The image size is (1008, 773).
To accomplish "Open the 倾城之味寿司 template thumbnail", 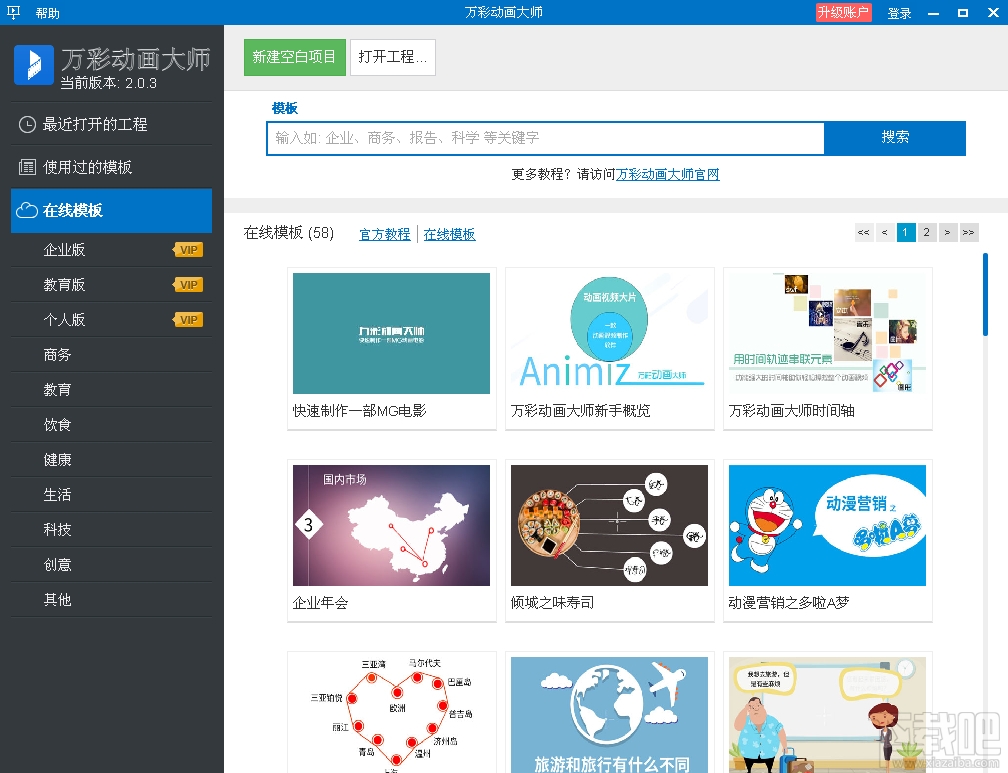I will pos(609,525).
